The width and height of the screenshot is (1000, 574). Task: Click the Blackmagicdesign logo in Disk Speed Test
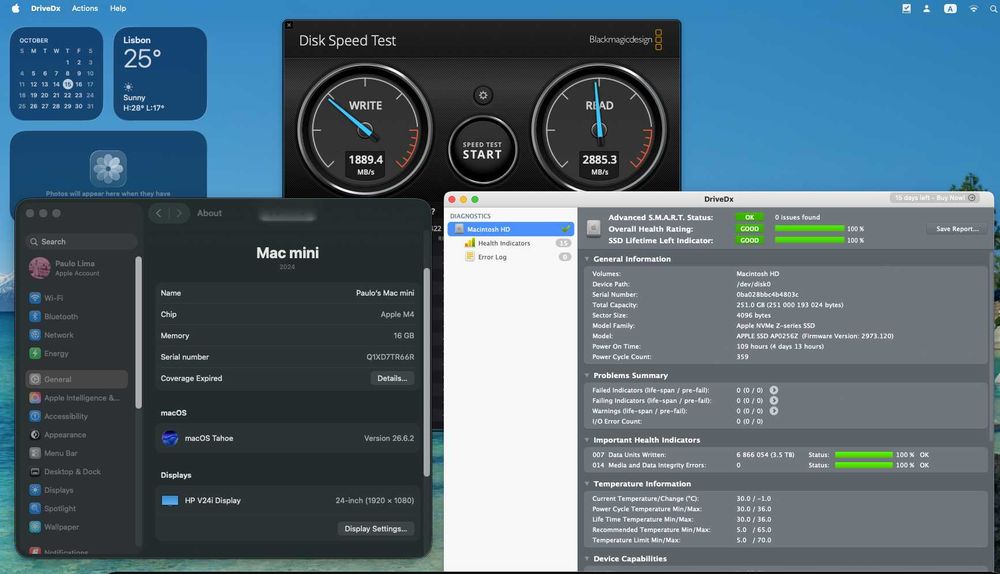(x=626, y=40)
